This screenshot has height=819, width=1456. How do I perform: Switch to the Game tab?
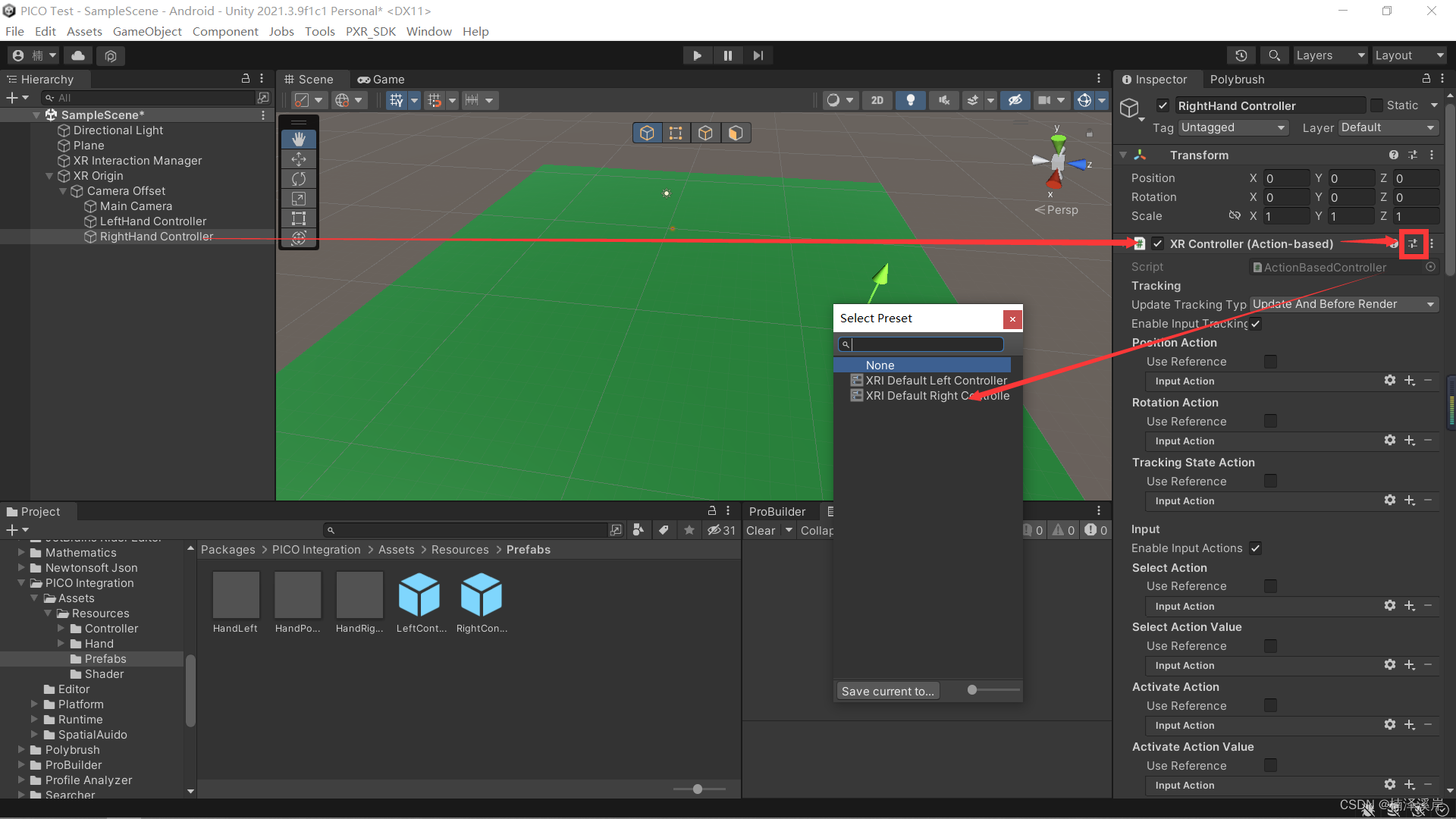(381, 79)
